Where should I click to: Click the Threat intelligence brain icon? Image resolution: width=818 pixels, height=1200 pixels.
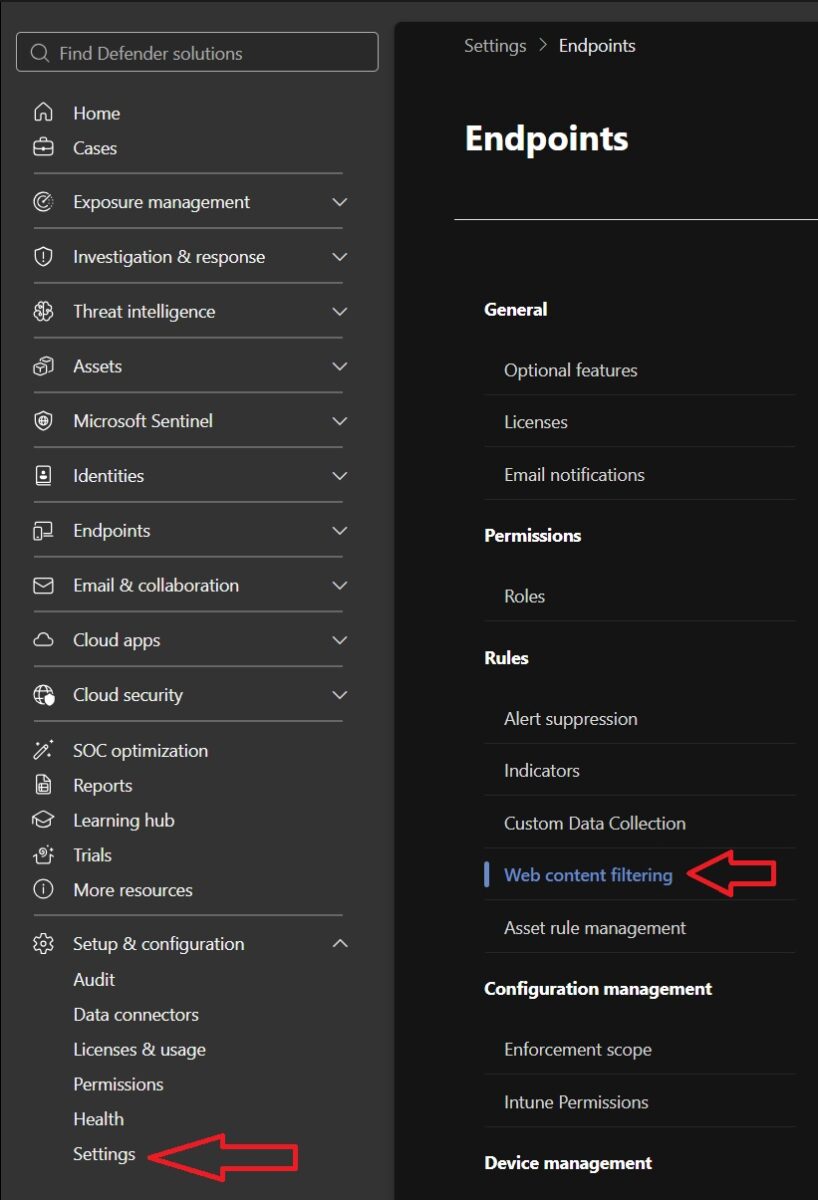43,311
